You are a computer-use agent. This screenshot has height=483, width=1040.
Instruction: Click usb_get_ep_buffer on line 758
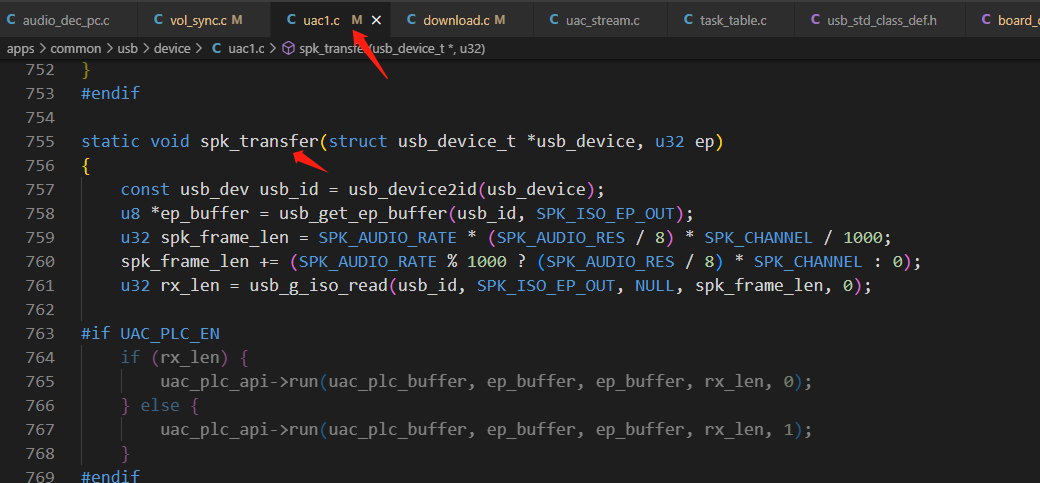[363, 214]
